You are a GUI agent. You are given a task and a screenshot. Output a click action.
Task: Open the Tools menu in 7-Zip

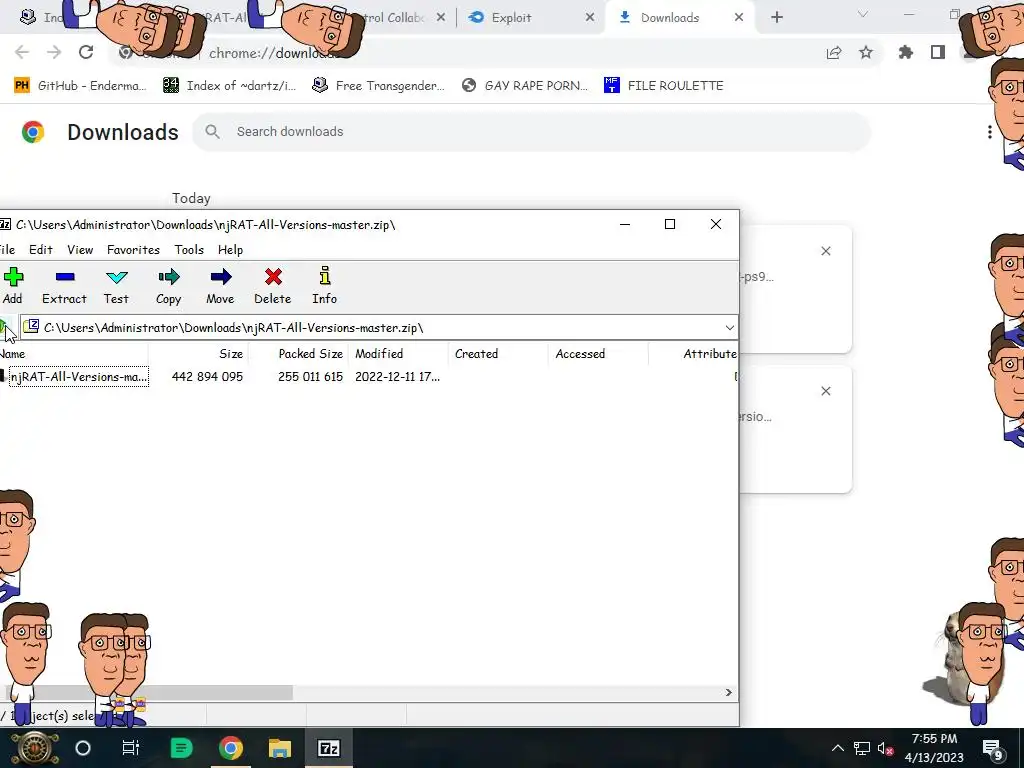[x=189, y=249]
